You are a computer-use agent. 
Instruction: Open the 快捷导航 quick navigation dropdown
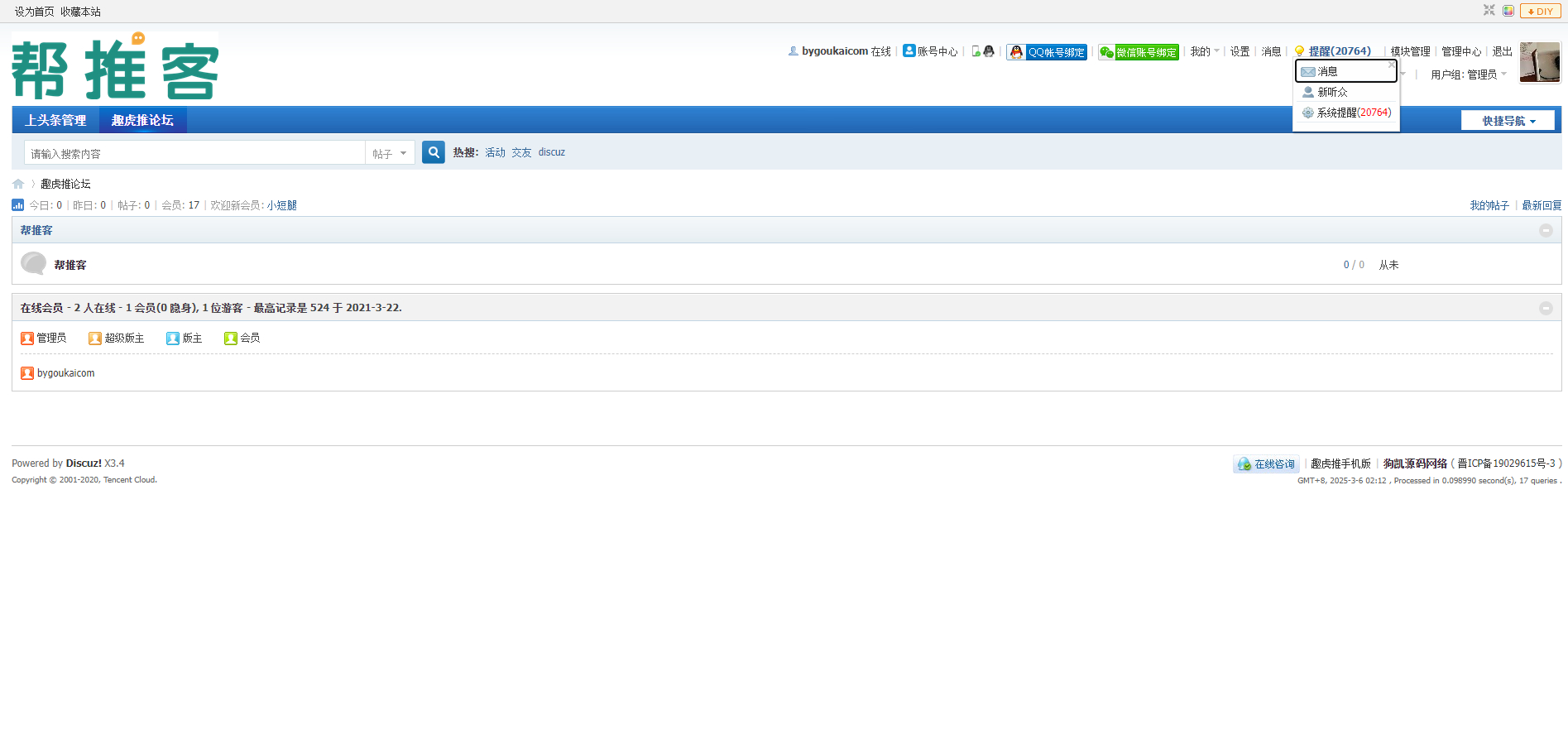(x=1508, y=121)
